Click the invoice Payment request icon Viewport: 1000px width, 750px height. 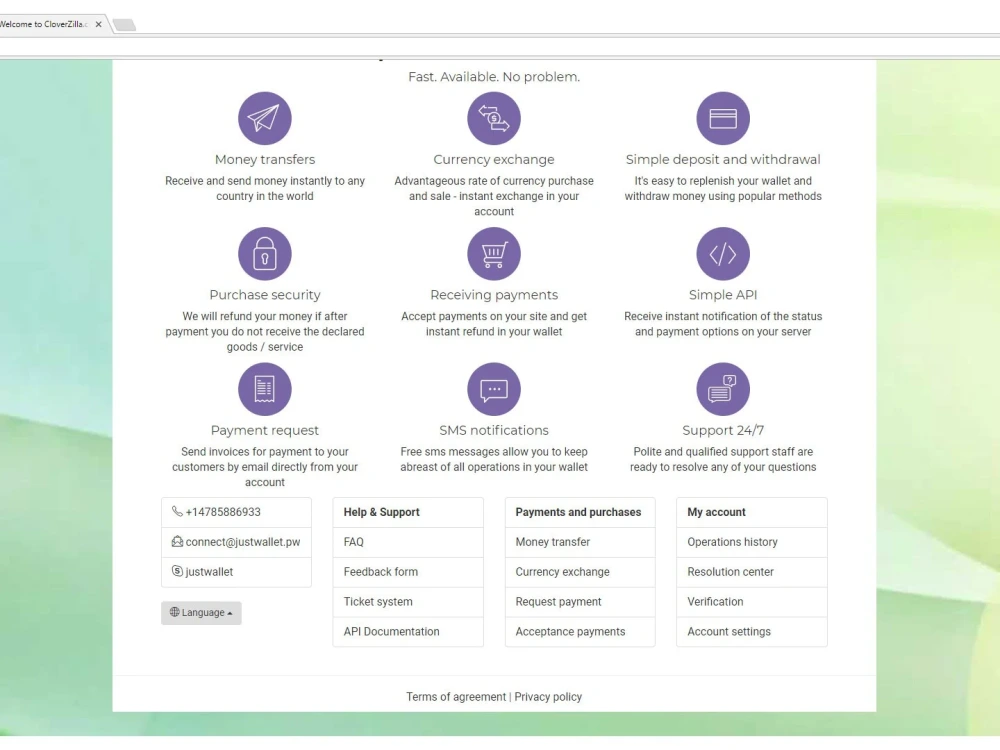pyautogui.click(x=265, y=389)
